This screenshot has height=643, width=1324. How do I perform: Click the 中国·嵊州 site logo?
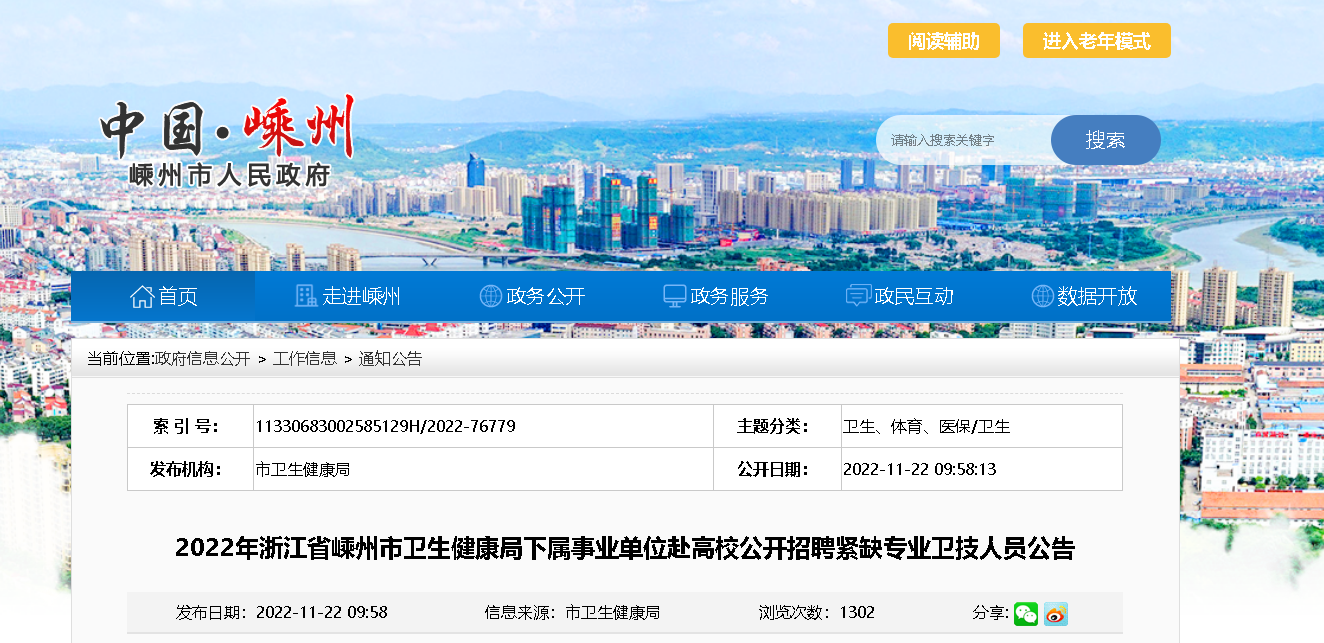coord(228,127)
